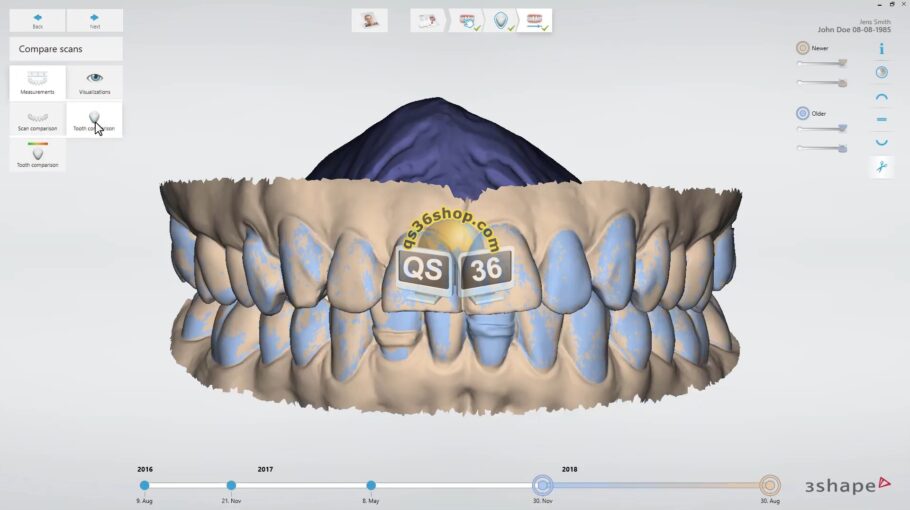Viewport: 910px width, 510px height.
Task: Click the blue info icon
Action: coord(881,48)
